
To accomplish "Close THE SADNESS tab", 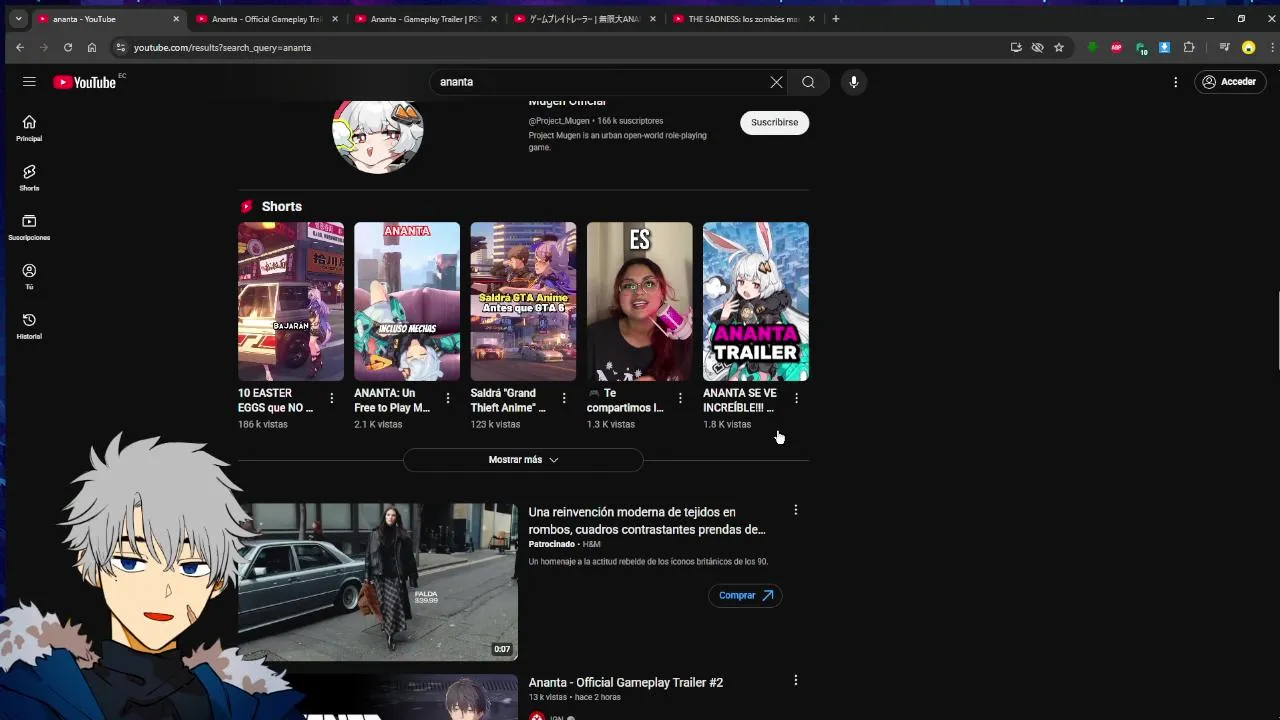I will point(812,19).
